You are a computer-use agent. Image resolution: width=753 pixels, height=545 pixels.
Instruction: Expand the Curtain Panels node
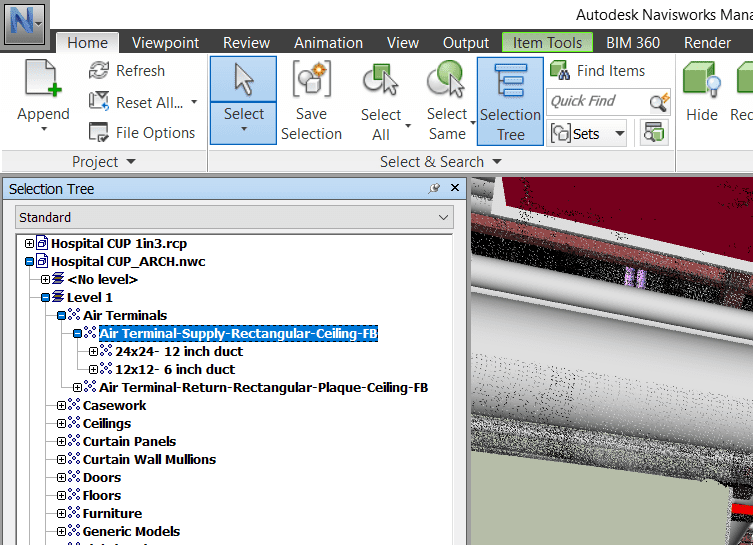click(61, 441)
